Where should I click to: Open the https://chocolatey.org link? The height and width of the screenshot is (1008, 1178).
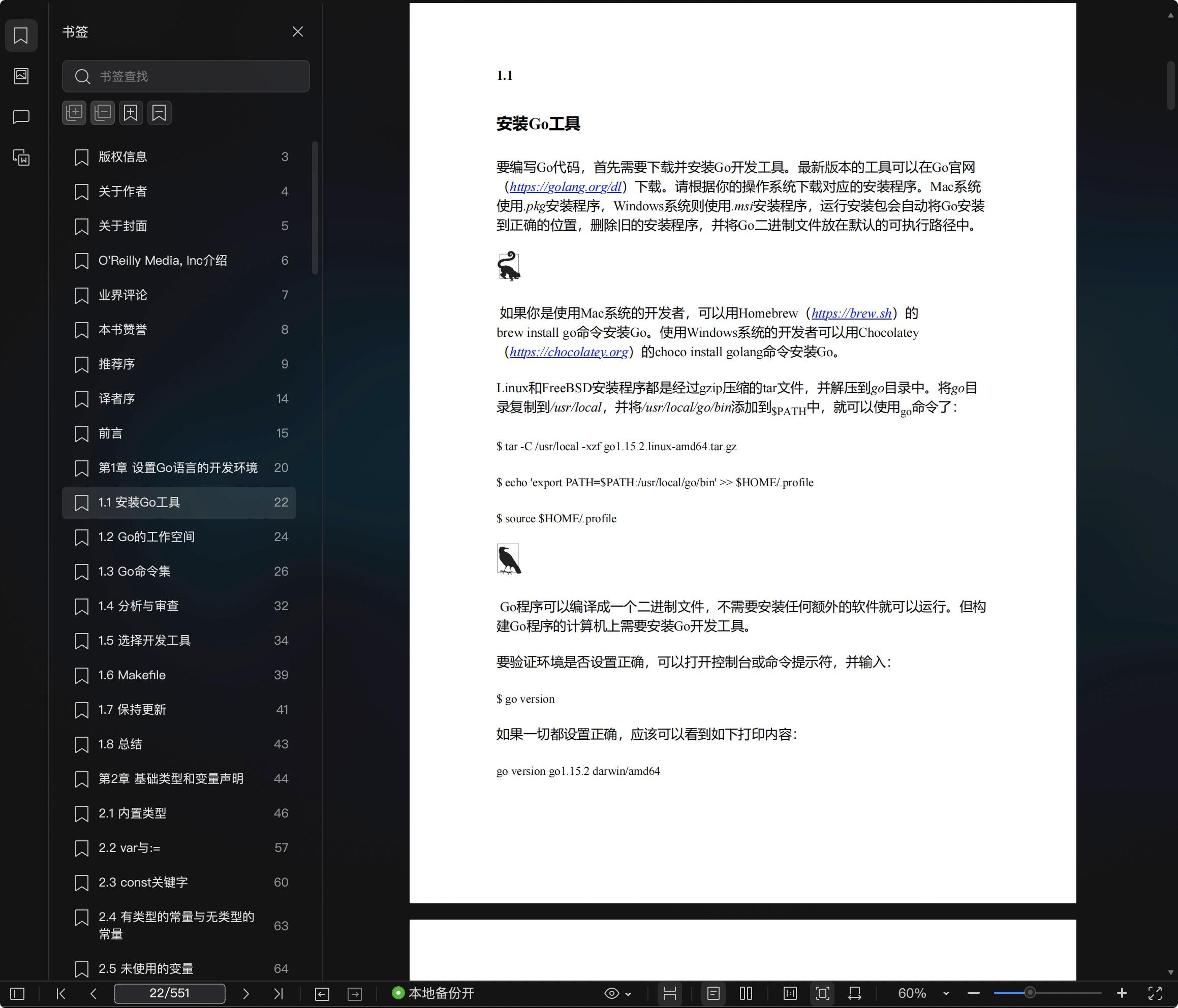[569, 352]
